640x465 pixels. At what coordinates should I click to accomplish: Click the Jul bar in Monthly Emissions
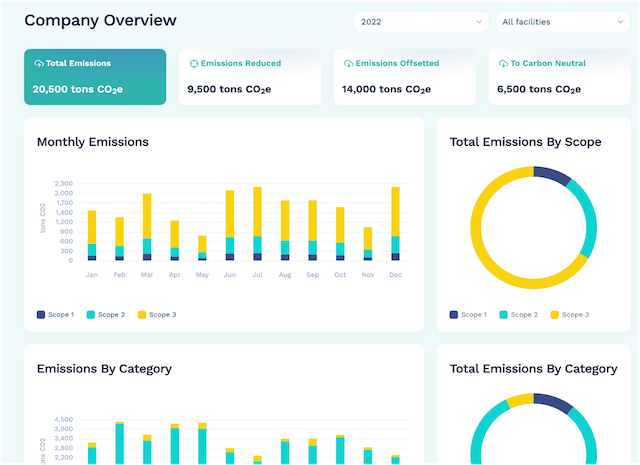(258, 224)
